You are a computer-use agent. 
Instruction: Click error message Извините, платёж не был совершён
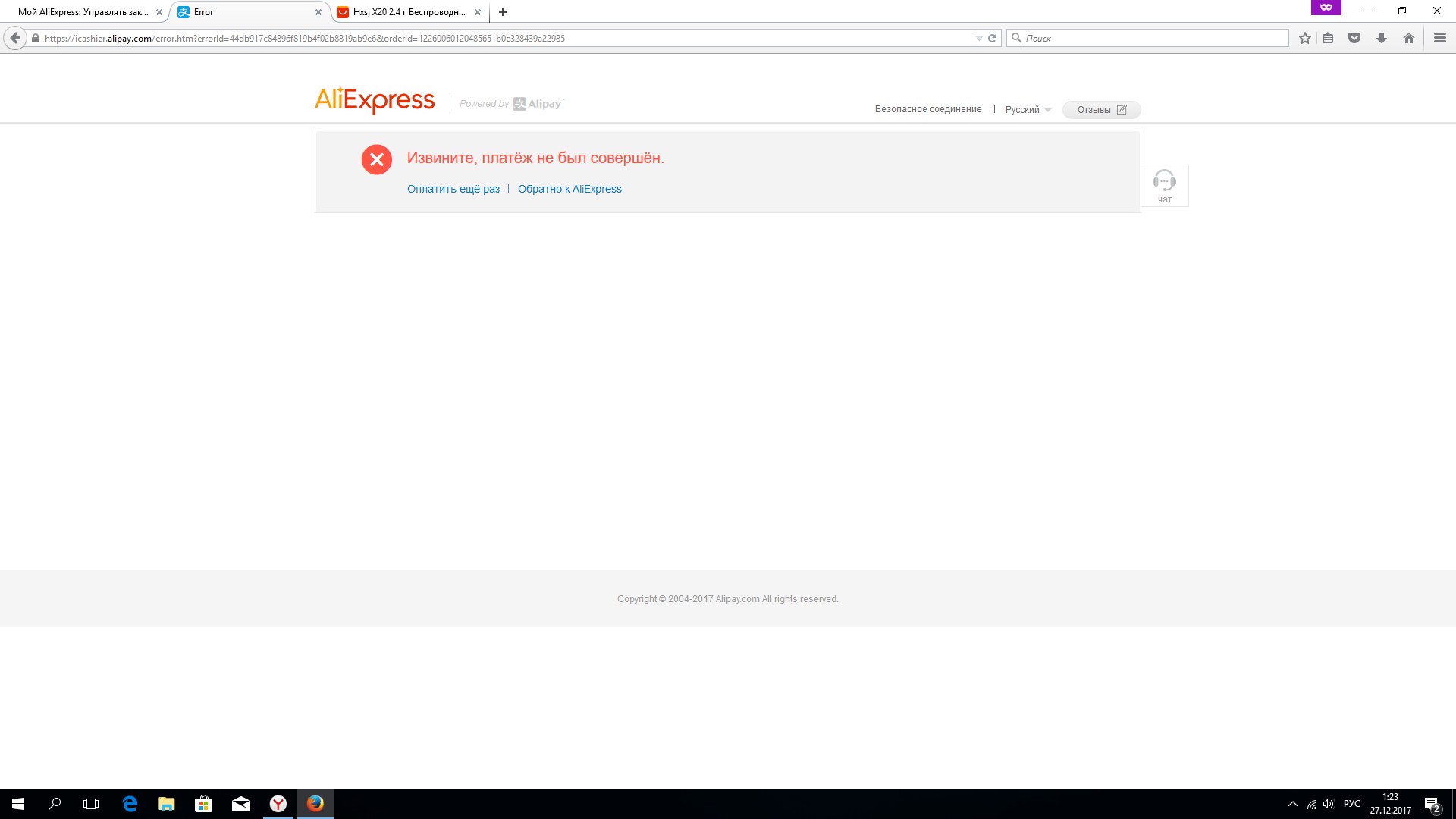click(x=535, y=158)
